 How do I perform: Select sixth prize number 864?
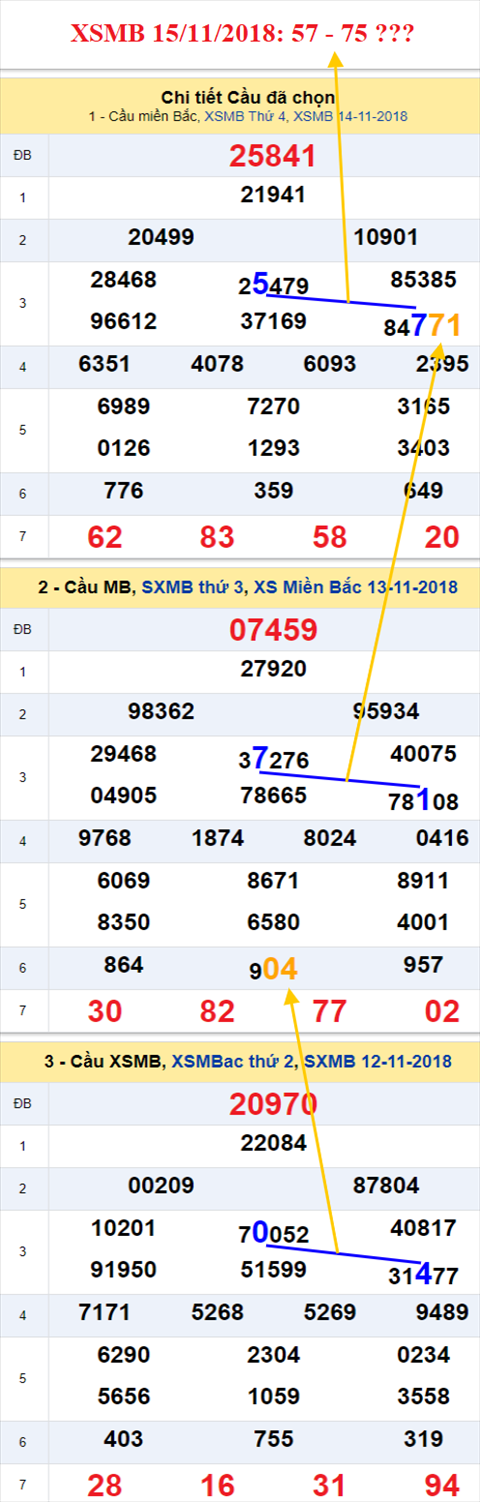point(123,965)
